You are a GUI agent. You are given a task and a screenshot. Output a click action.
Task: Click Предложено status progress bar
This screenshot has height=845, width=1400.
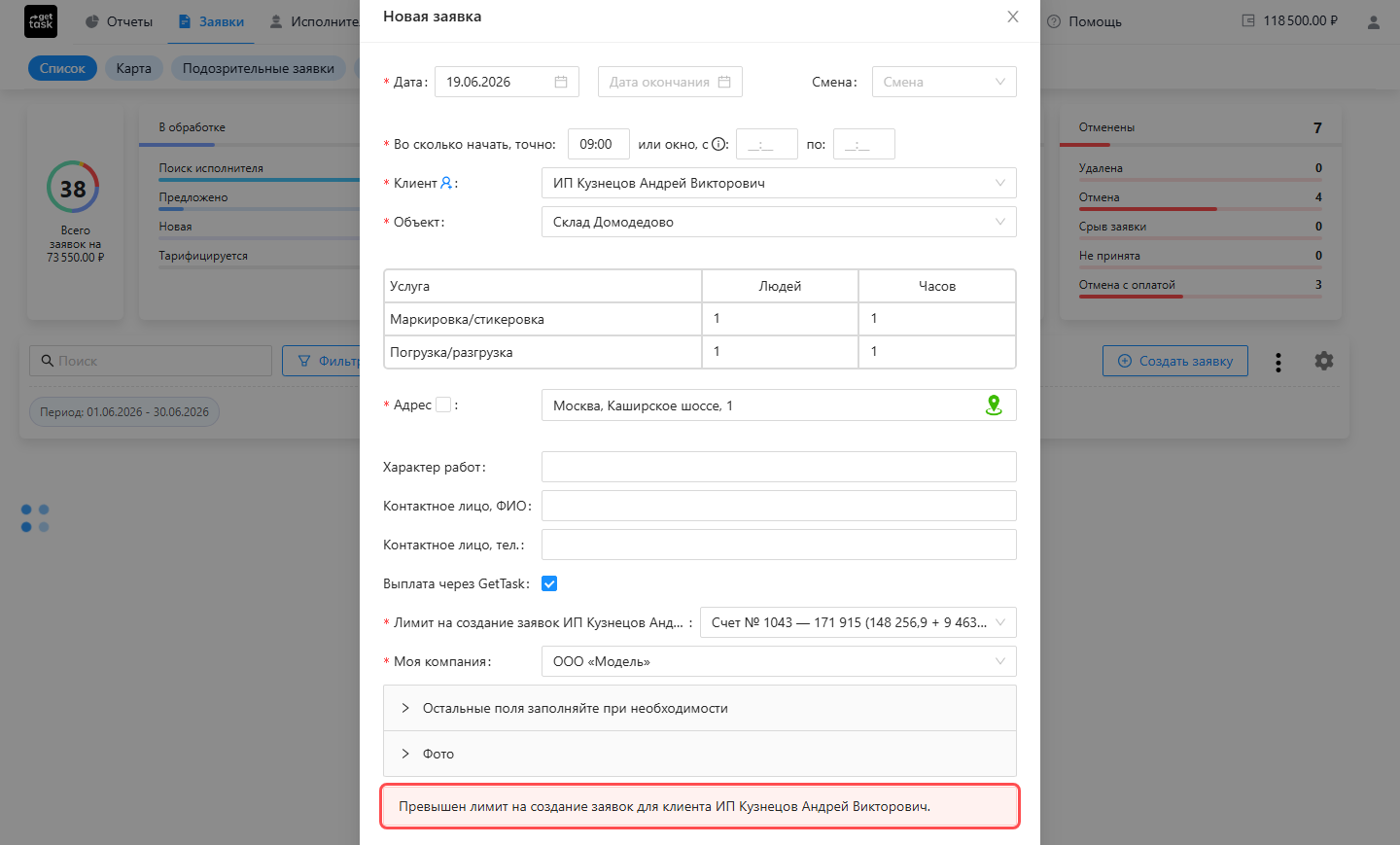[x=259, y=208]
